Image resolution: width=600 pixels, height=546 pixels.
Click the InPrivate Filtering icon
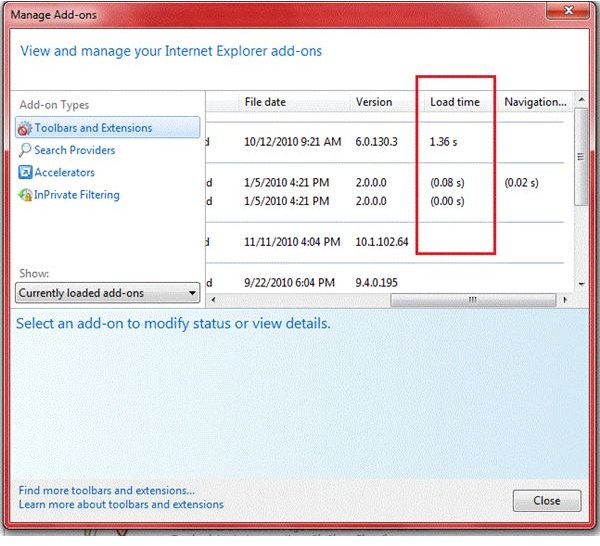[x=25, y=195]
